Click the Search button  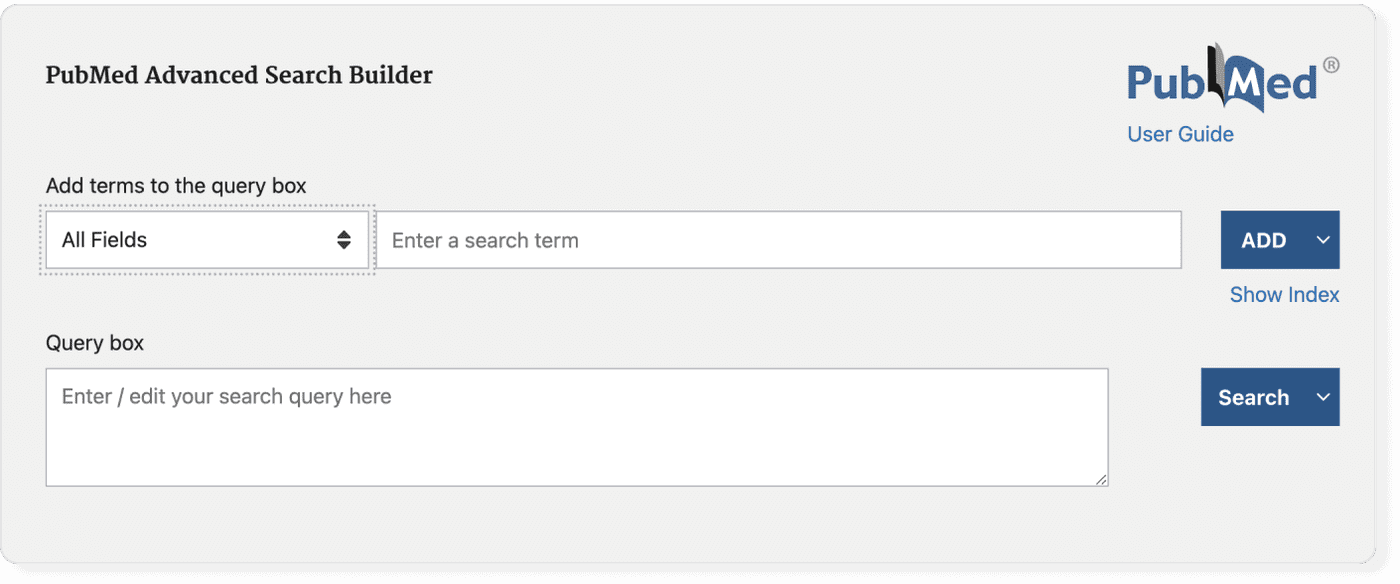click(x=1254, y=397)
